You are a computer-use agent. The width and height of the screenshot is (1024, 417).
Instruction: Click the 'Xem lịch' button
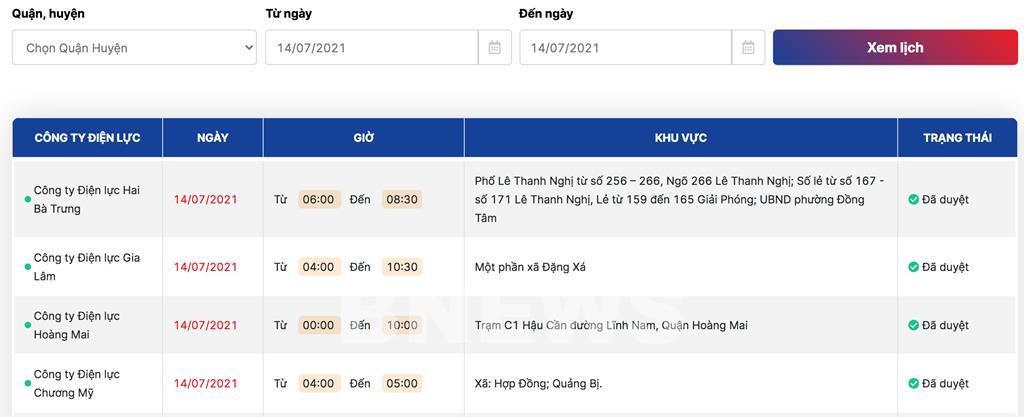894,48
